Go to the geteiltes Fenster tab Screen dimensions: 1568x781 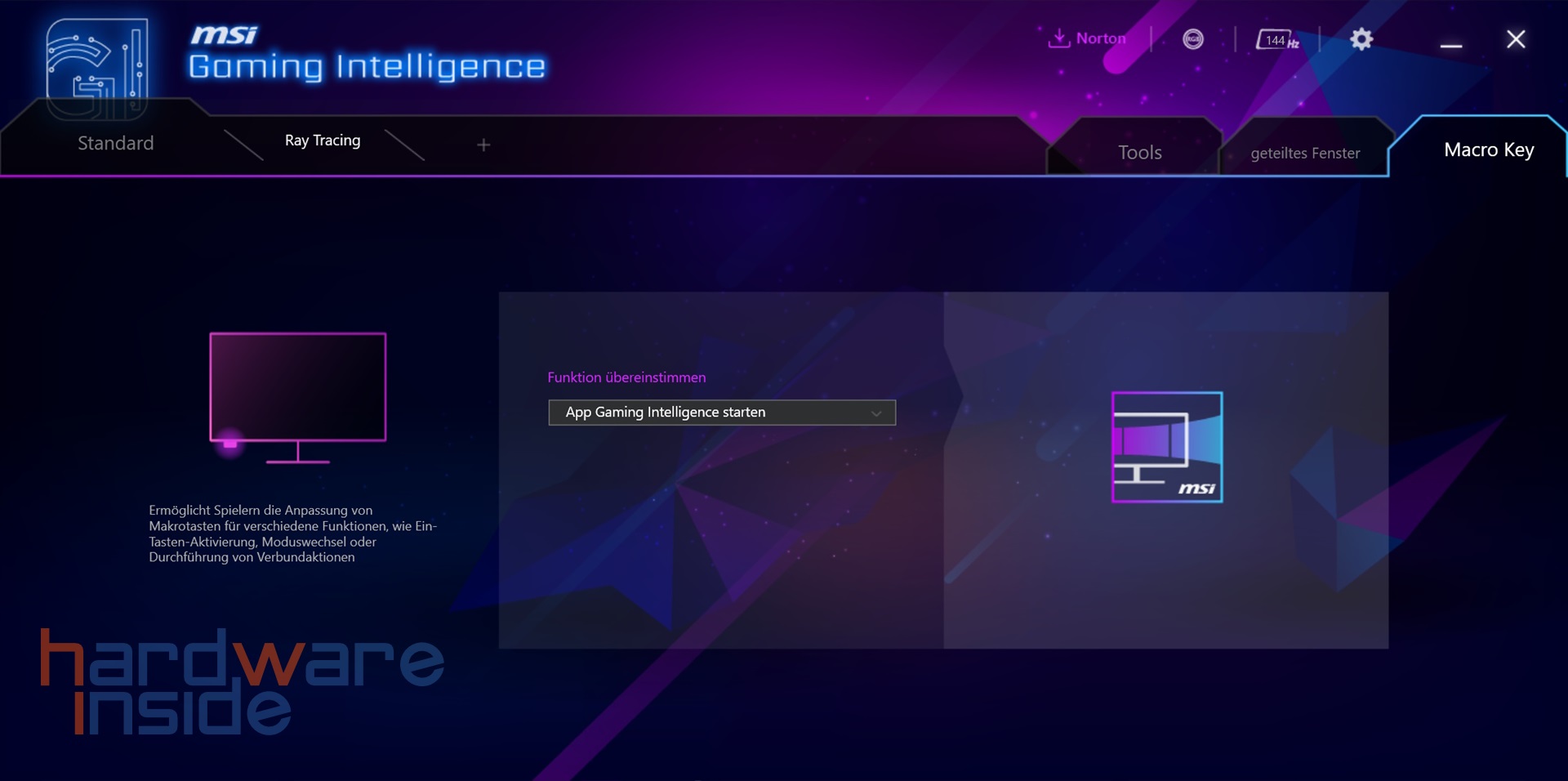click(x=1304, y=154)
